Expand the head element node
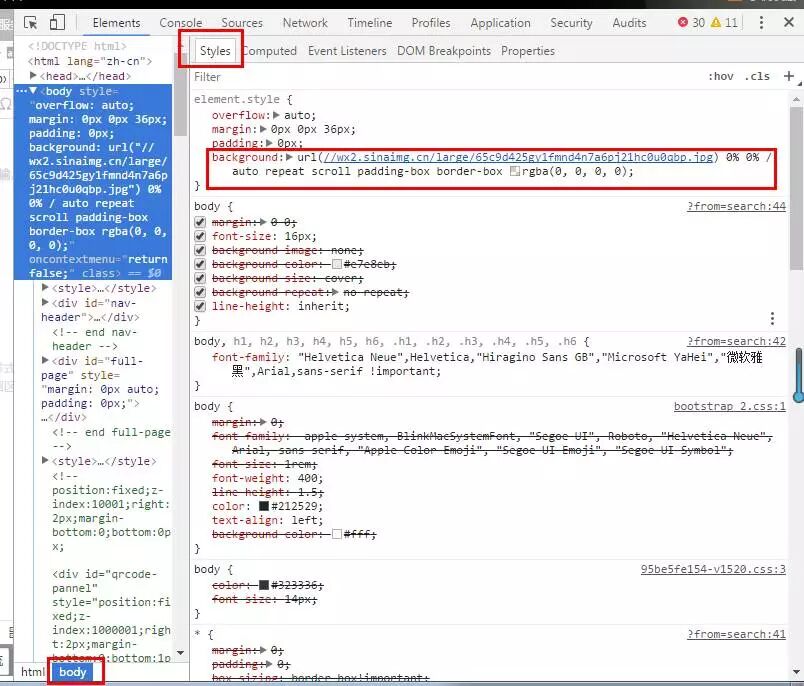This screenshot has width=804, height=686. click(34, 76)
